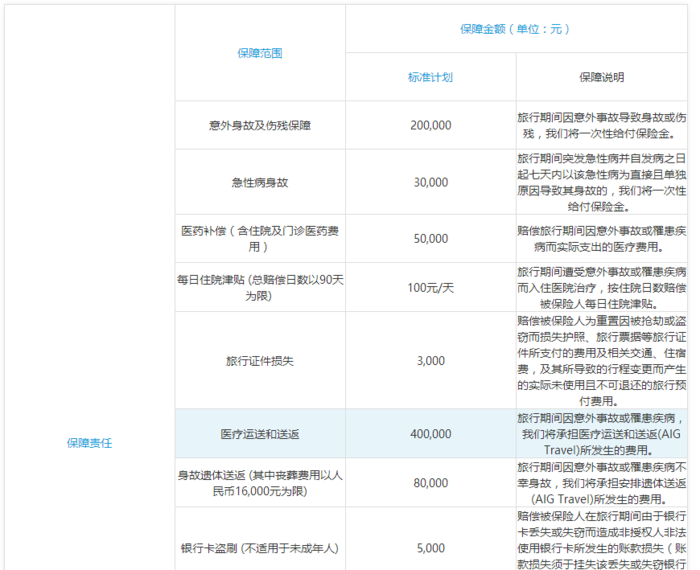The image size is (700, 570).
Task: Click the 保障金额（单位：元）header
Action: tap(516, 29)
